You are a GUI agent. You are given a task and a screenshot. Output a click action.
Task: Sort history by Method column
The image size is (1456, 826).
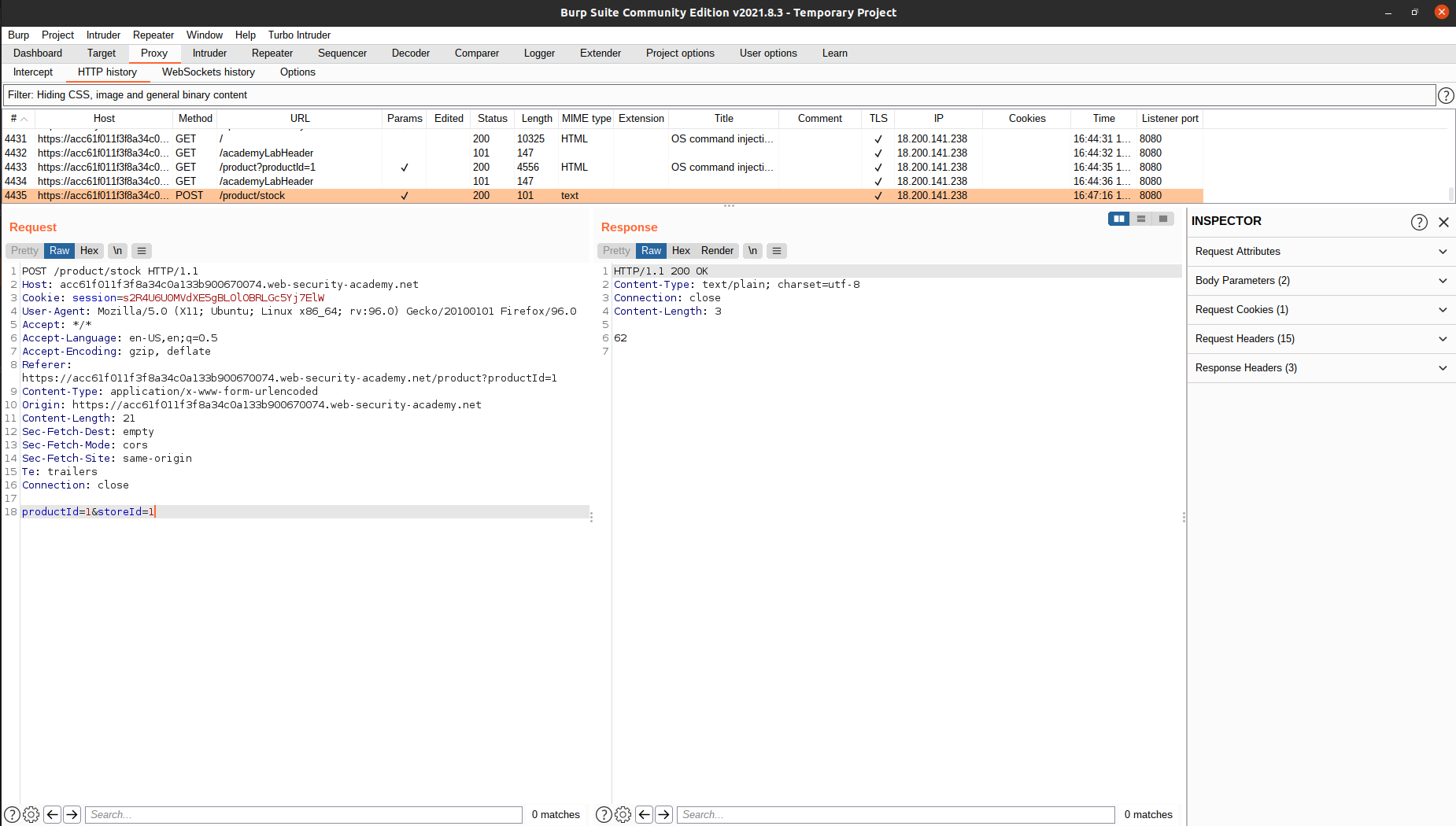195,119
